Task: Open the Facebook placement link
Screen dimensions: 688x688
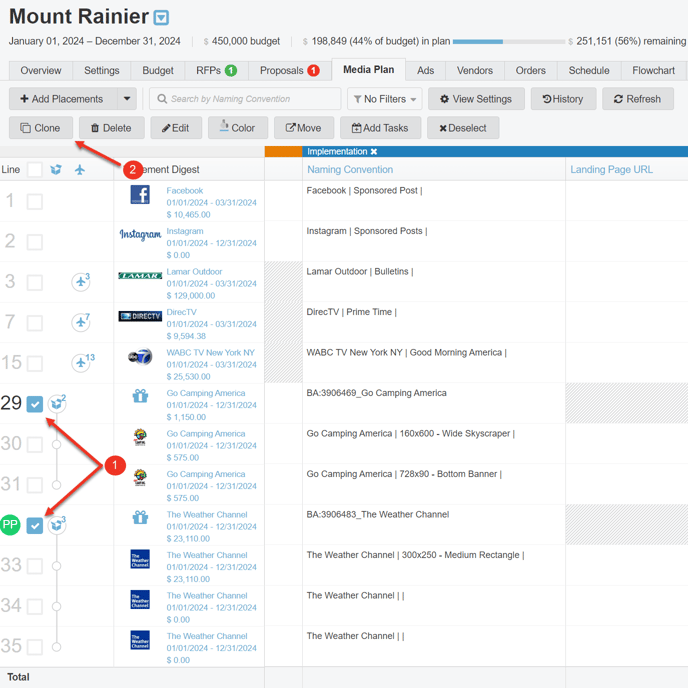Action: pos(185,191)
